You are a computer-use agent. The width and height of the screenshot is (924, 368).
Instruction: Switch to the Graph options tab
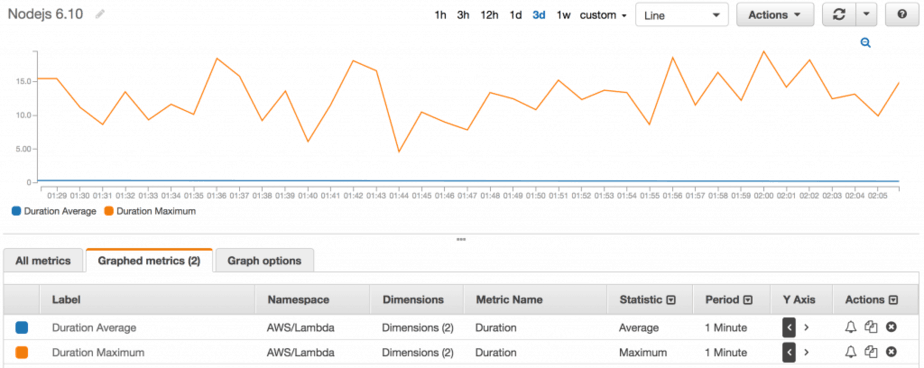pyautogui.click(x=265, y=261)
